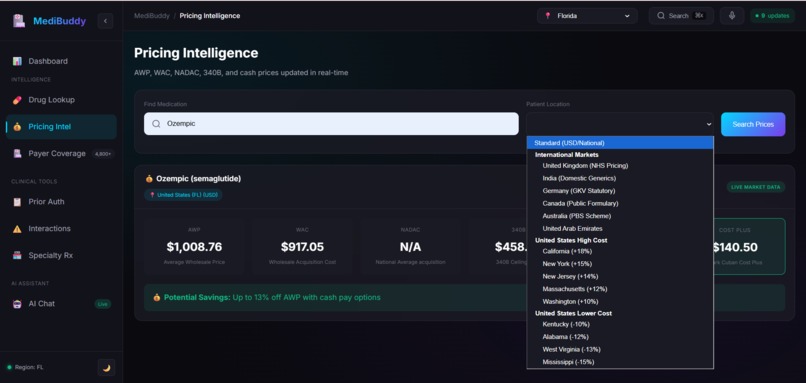Open Specialty Rx from the sidebar
806x383 pixels.
click(61, 256)
